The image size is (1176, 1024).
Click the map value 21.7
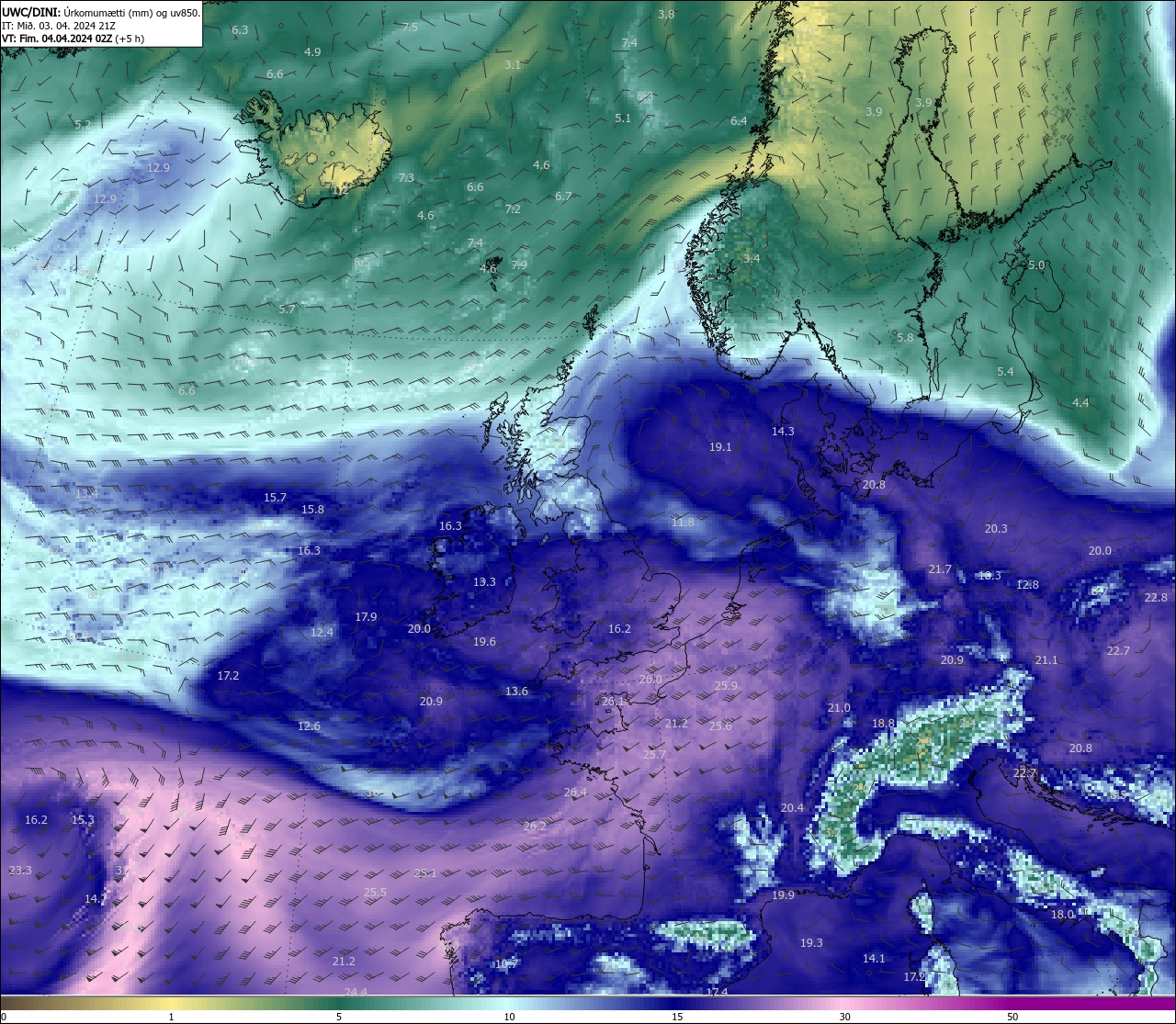pyautogui.click(x=940, y=570)
